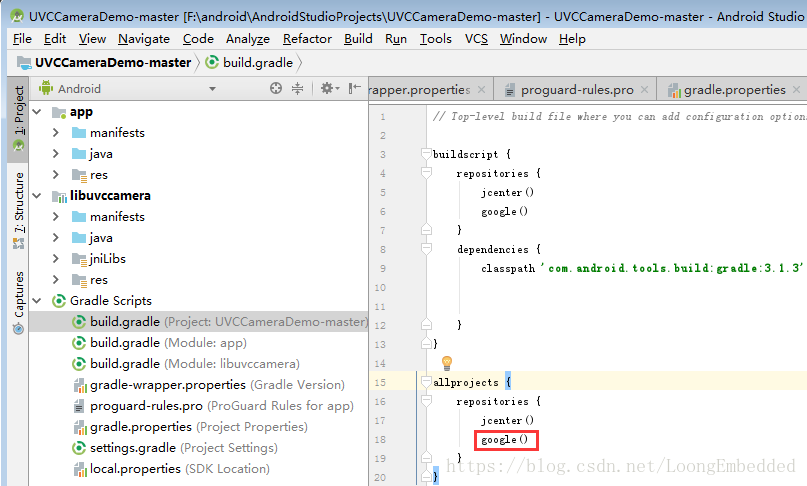Click the comment text on line 1
Image resolution: width=807 pixels, height=486 pixels.
(620, 116)
